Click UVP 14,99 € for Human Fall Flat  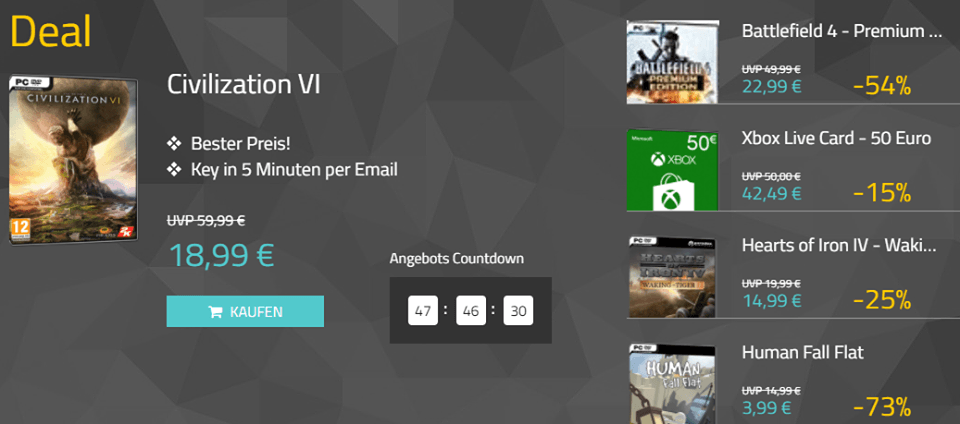tap(771, 390)
